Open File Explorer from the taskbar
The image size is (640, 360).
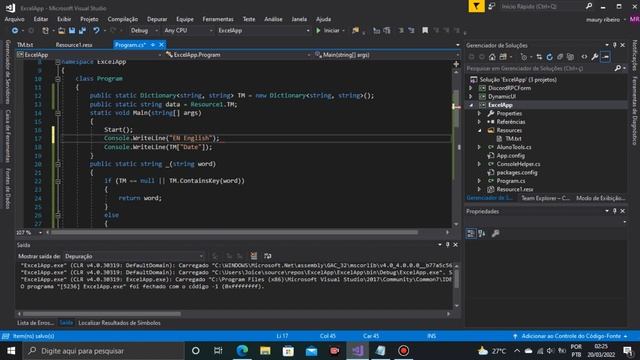tap(265, 351)
